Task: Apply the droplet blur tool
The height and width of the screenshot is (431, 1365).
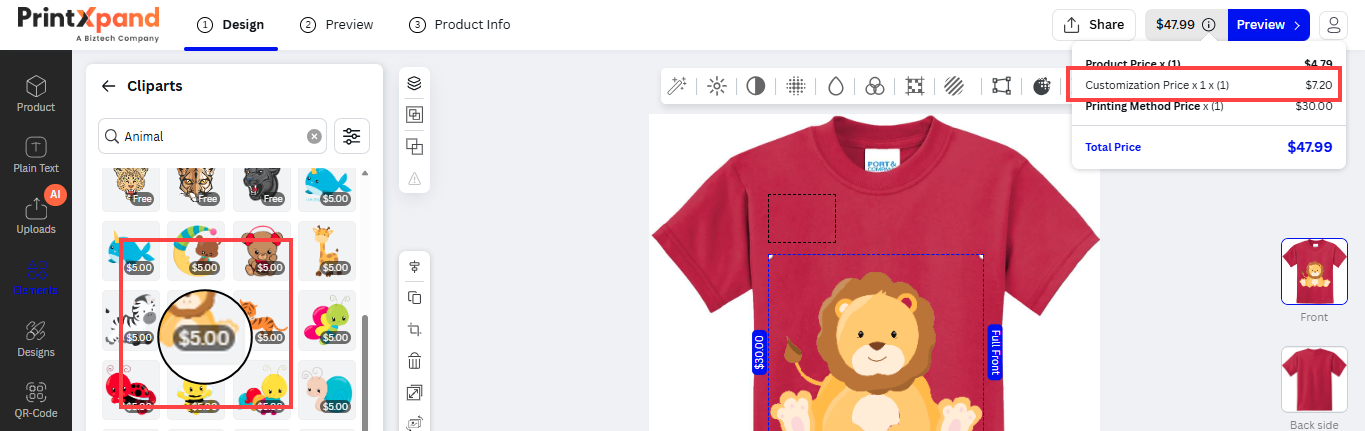Action: pyautogui.click(x=834, y=86)
